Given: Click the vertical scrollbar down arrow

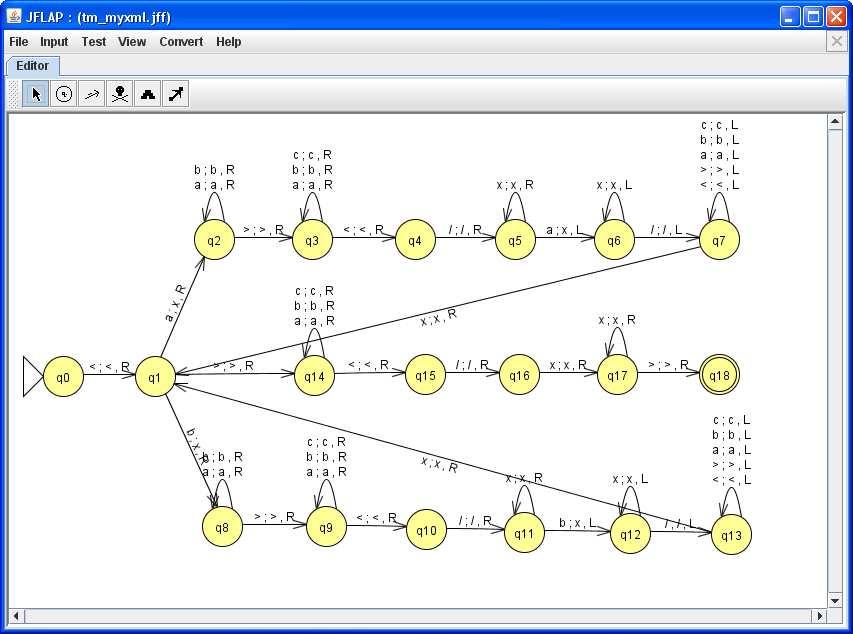Looking at the screenshot, I should coord(835,600).
